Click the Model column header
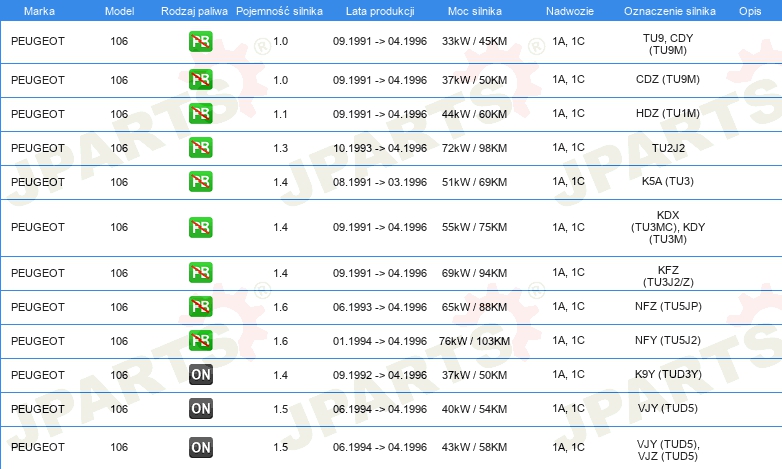782x469 pixels. click(x=119, y=11)
